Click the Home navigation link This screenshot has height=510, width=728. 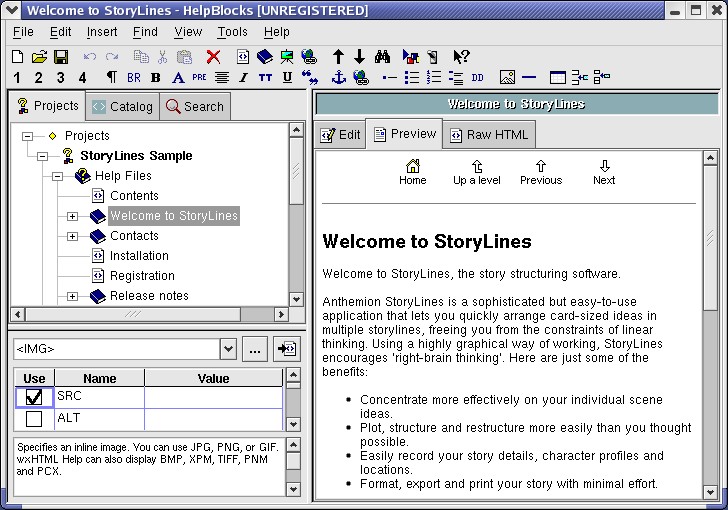pyautogui.click(x=413, y=172)
